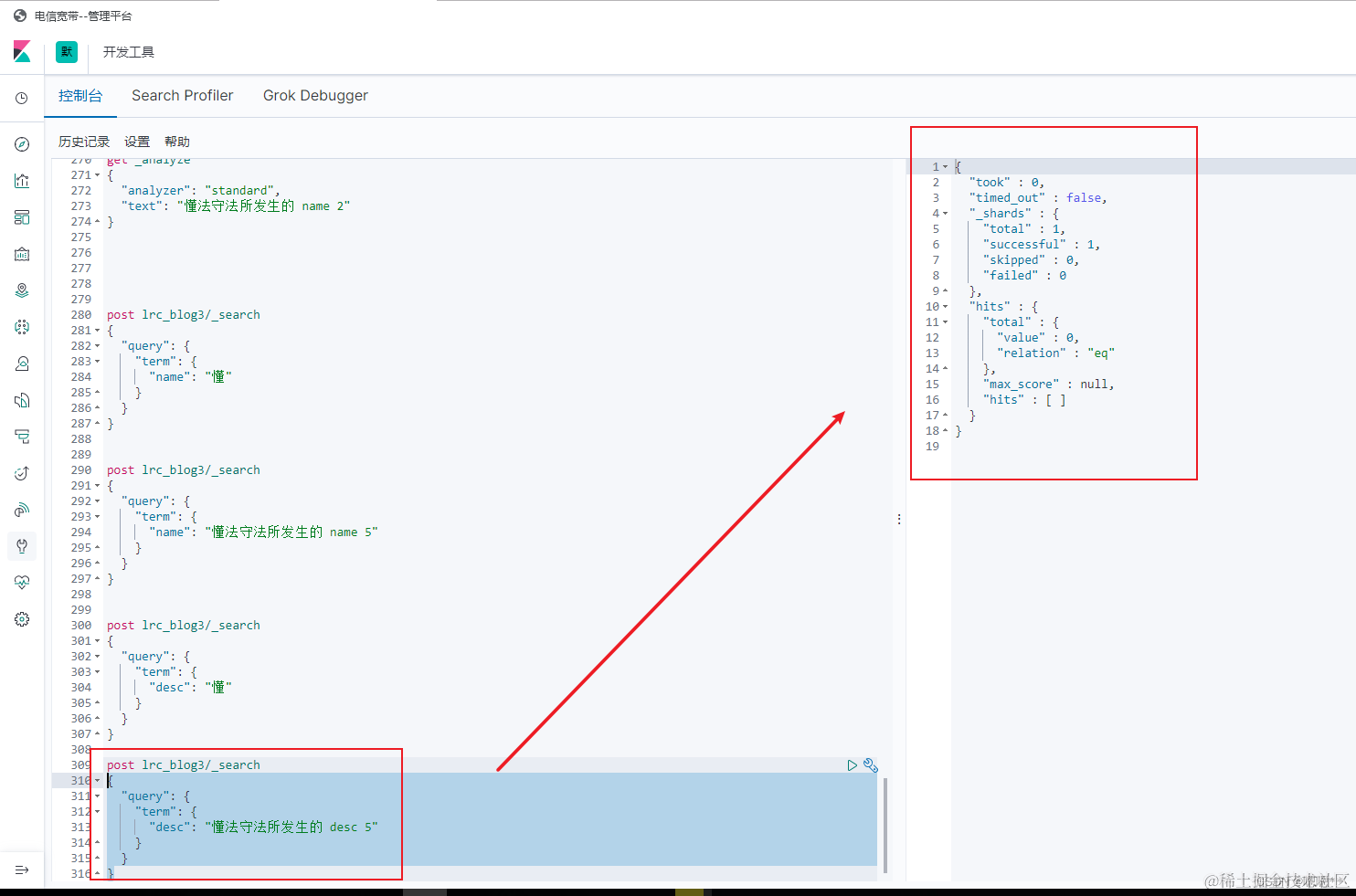Open the Dashboard sidebar icon

click(22, 217)
